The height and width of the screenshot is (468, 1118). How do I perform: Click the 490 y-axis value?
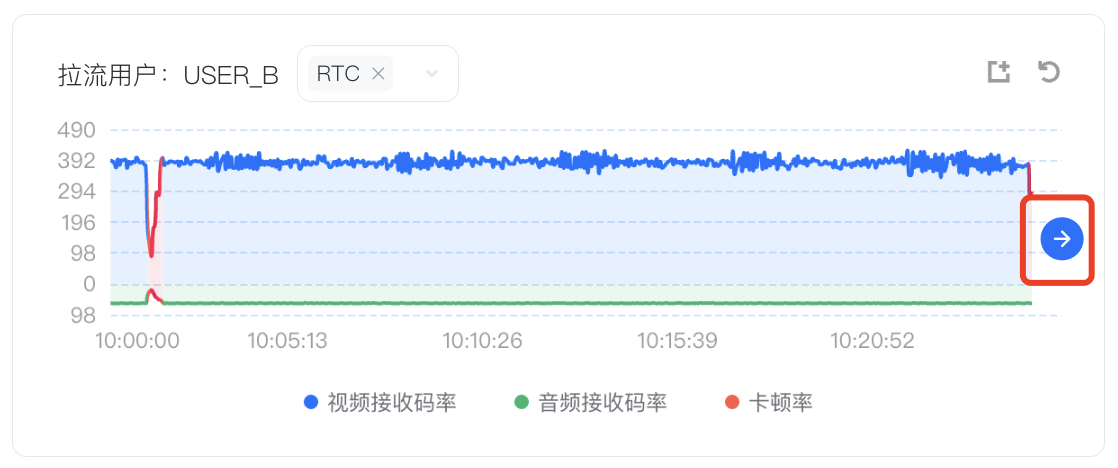click(x=78, y=131)
